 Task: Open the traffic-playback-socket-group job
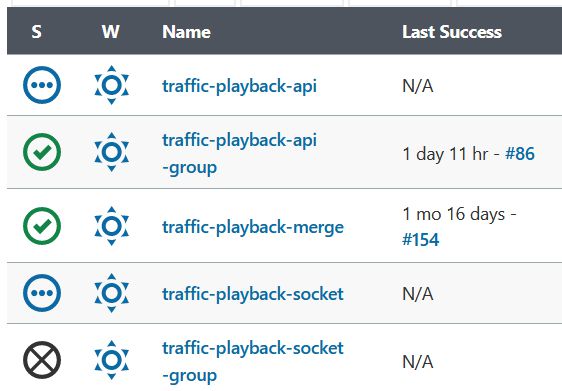pyautogui.click(x=253, y=362)
